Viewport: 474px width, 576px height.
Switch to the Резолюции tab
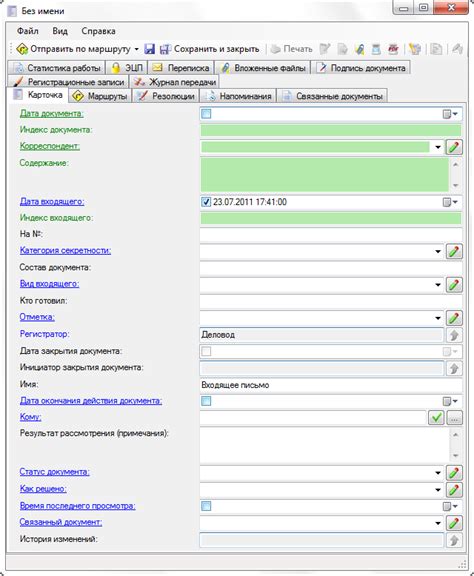(x=165, y=96)
